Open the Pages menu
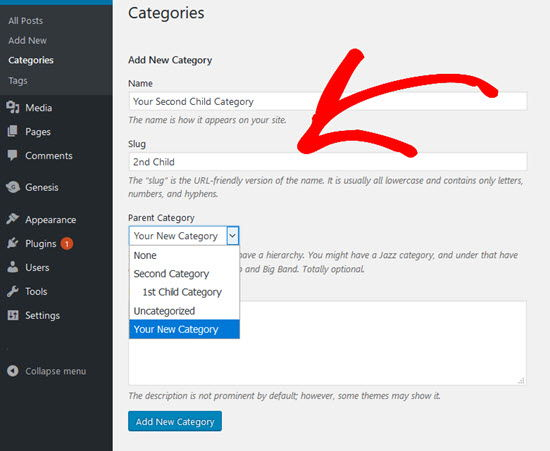 [38, 132]
